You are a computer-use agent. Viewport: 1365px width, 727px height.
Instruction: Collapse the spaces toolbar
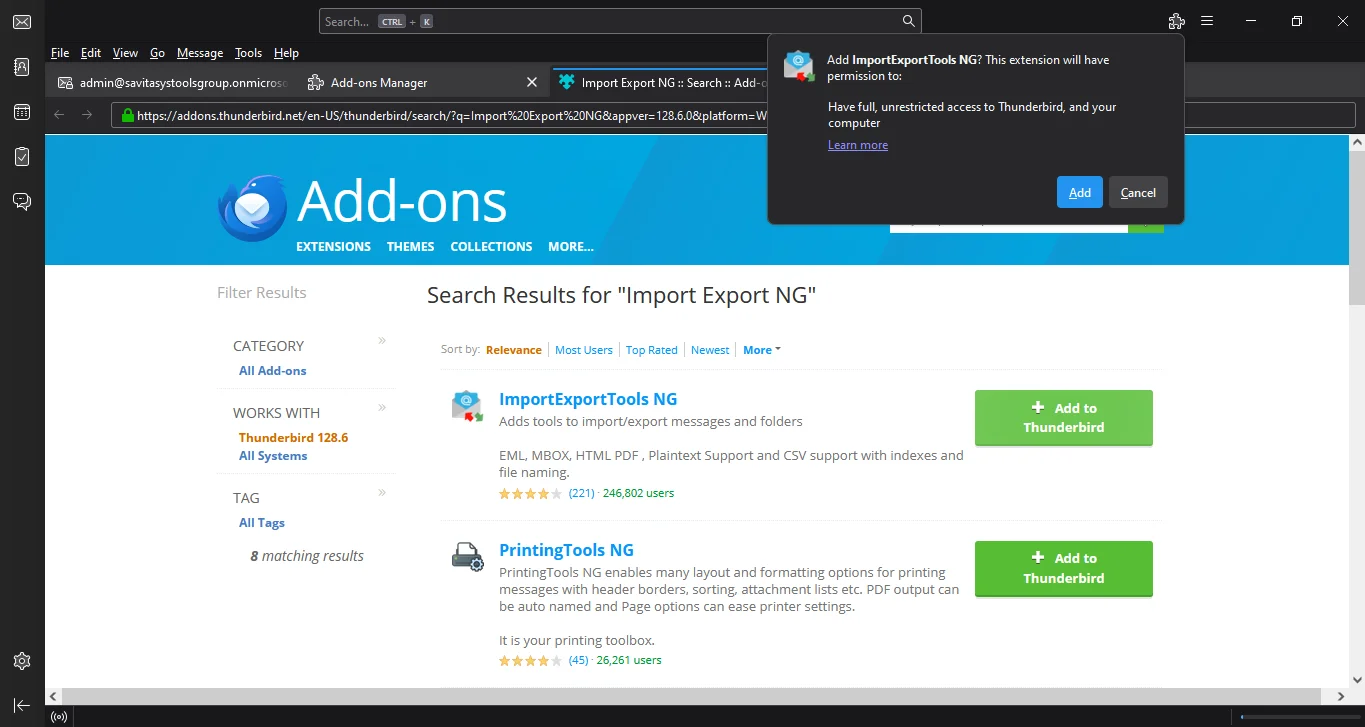tap(22, 705)
